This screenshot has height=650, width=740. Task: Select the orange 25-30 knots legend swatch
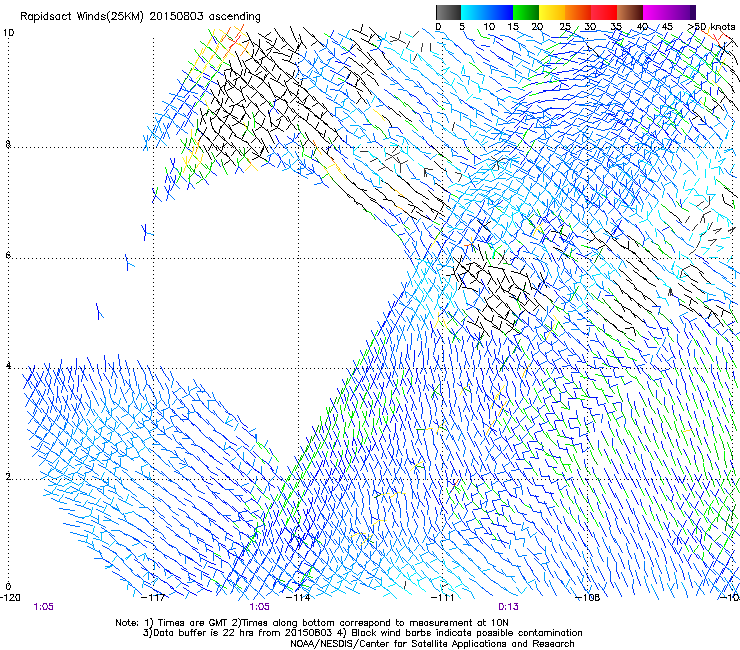[x=578, y=12]
